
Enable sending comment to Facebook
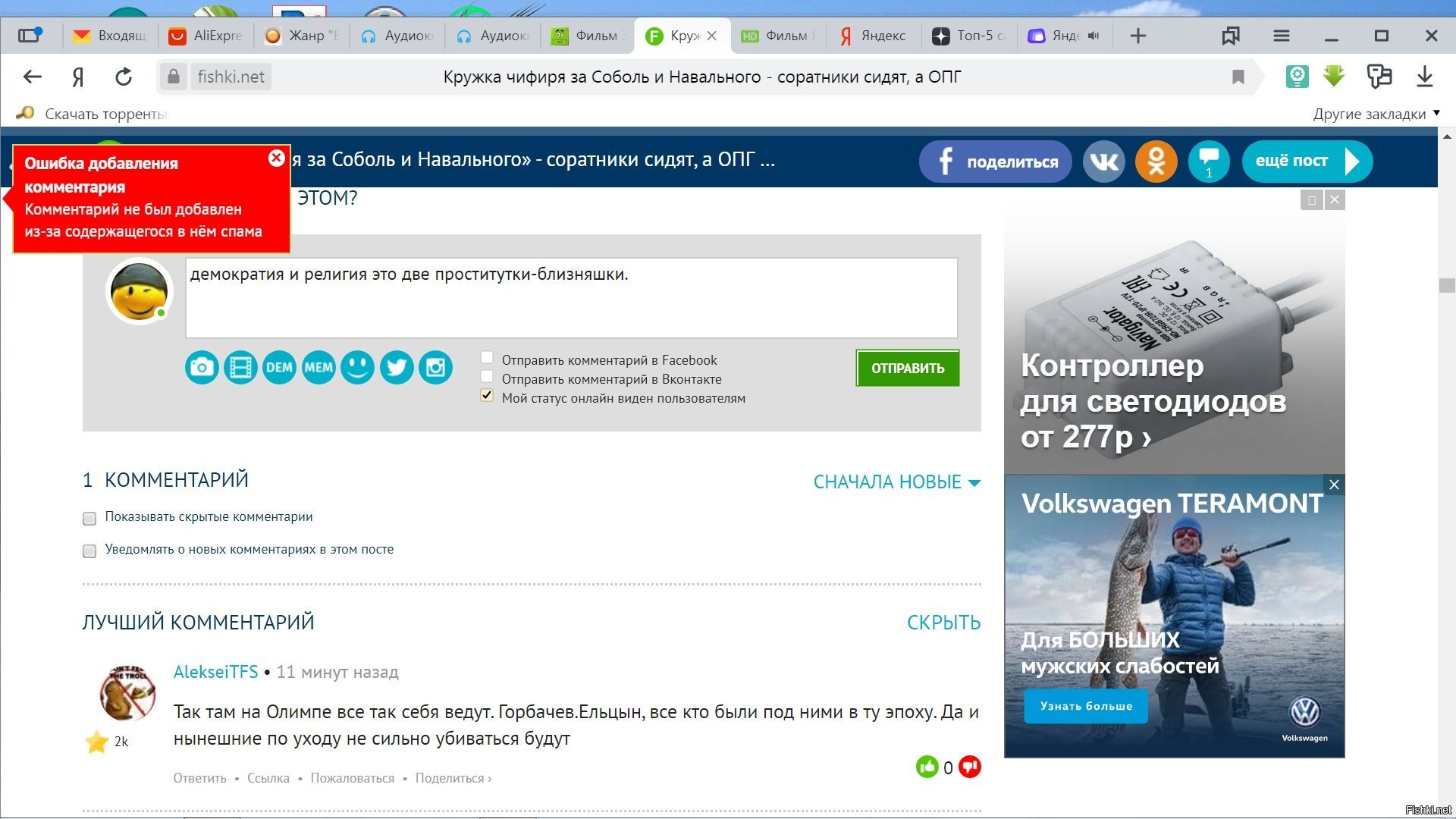tap(487, 358)
